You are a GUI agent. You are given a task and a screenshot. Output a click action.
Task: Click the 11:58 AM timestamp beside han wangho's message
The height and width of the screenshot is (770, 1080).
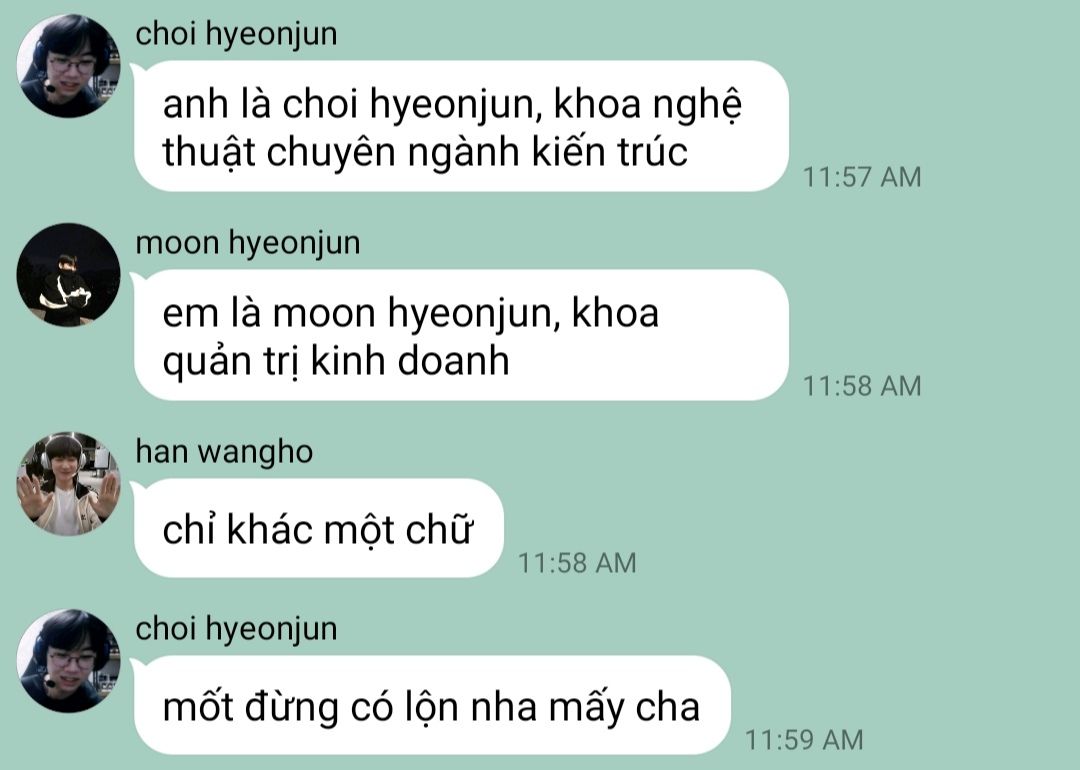pos(577,563)
